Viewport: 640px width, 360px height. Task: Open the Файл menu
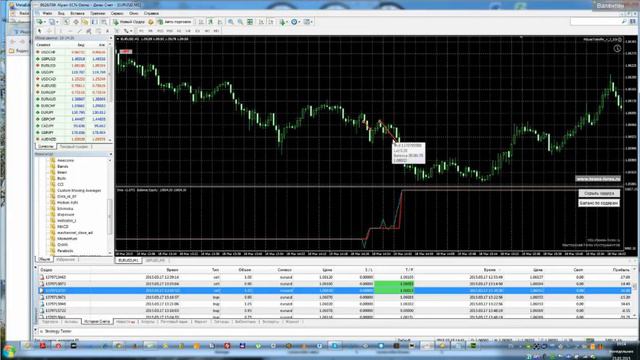[47, 13]
